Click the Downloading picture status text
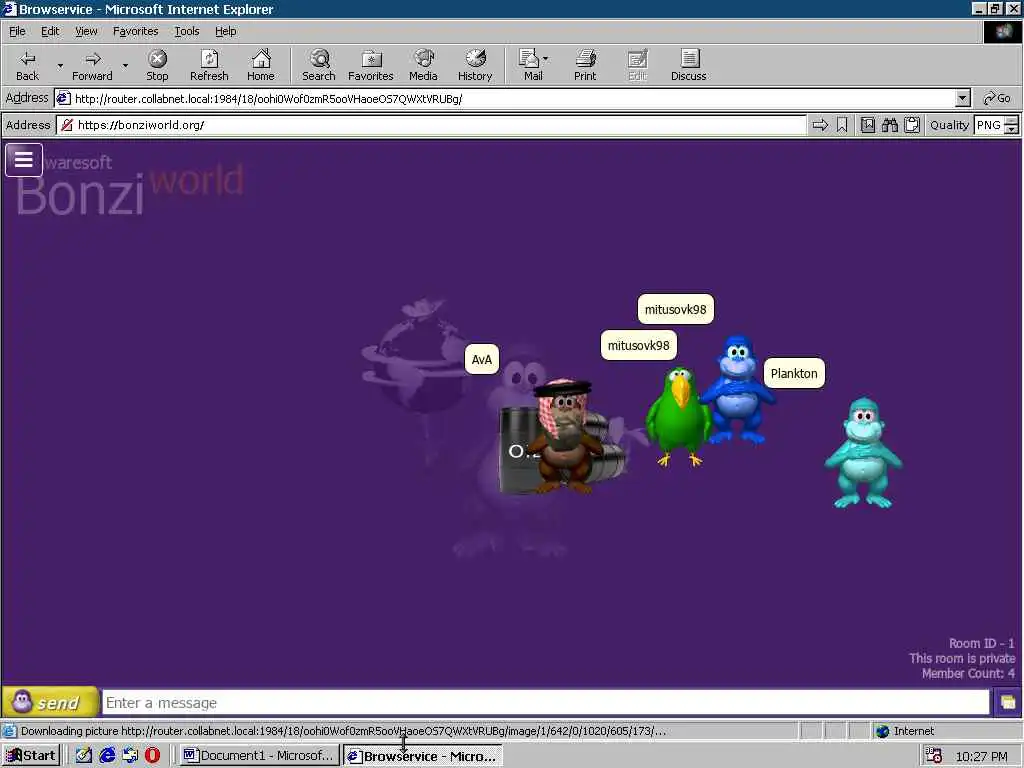Screen dimensions: 1024x768 [x=343, y=731]
